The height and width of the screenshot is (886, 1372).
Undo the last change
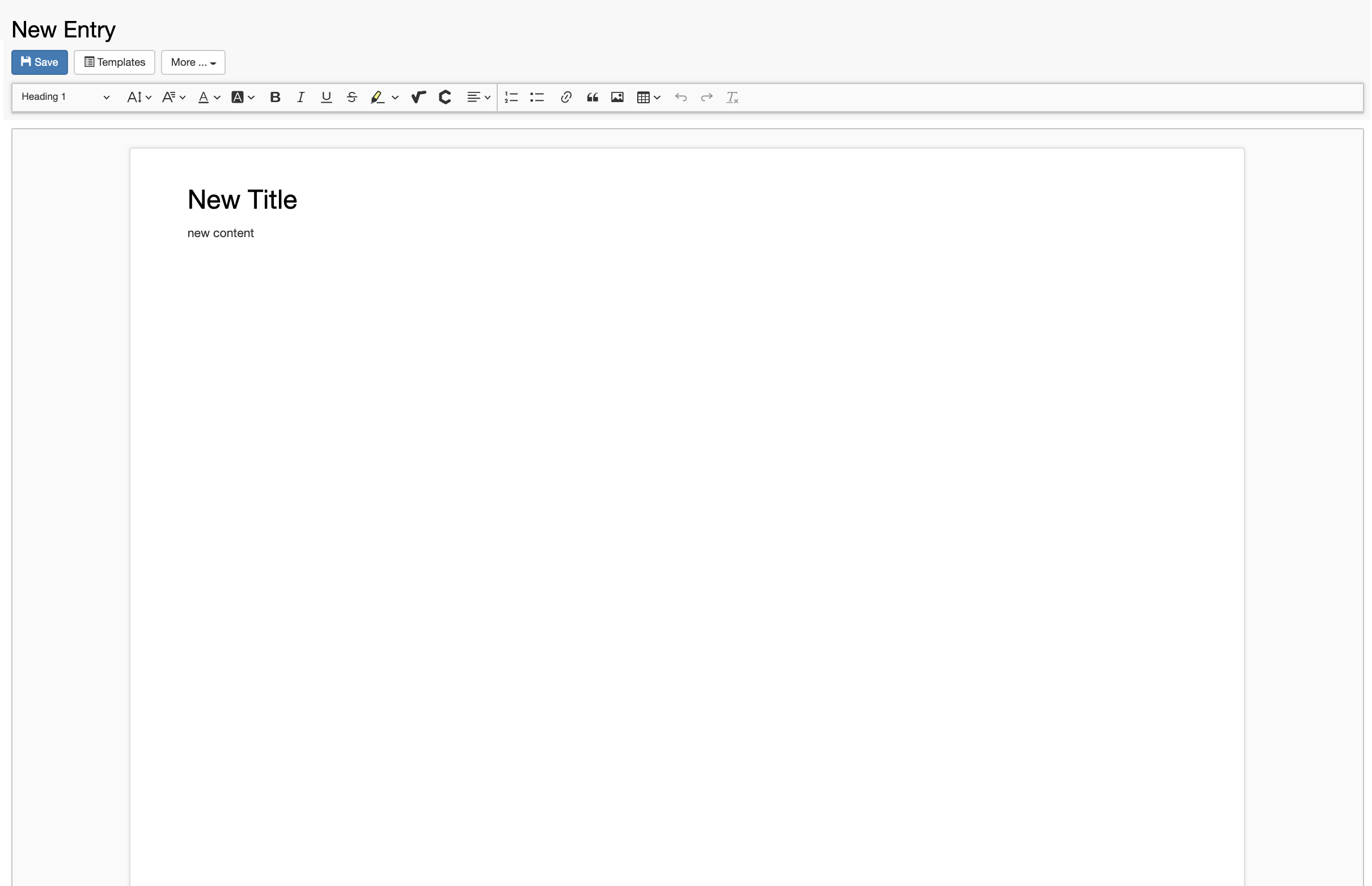pyautogui.click(x=681, y=97)
